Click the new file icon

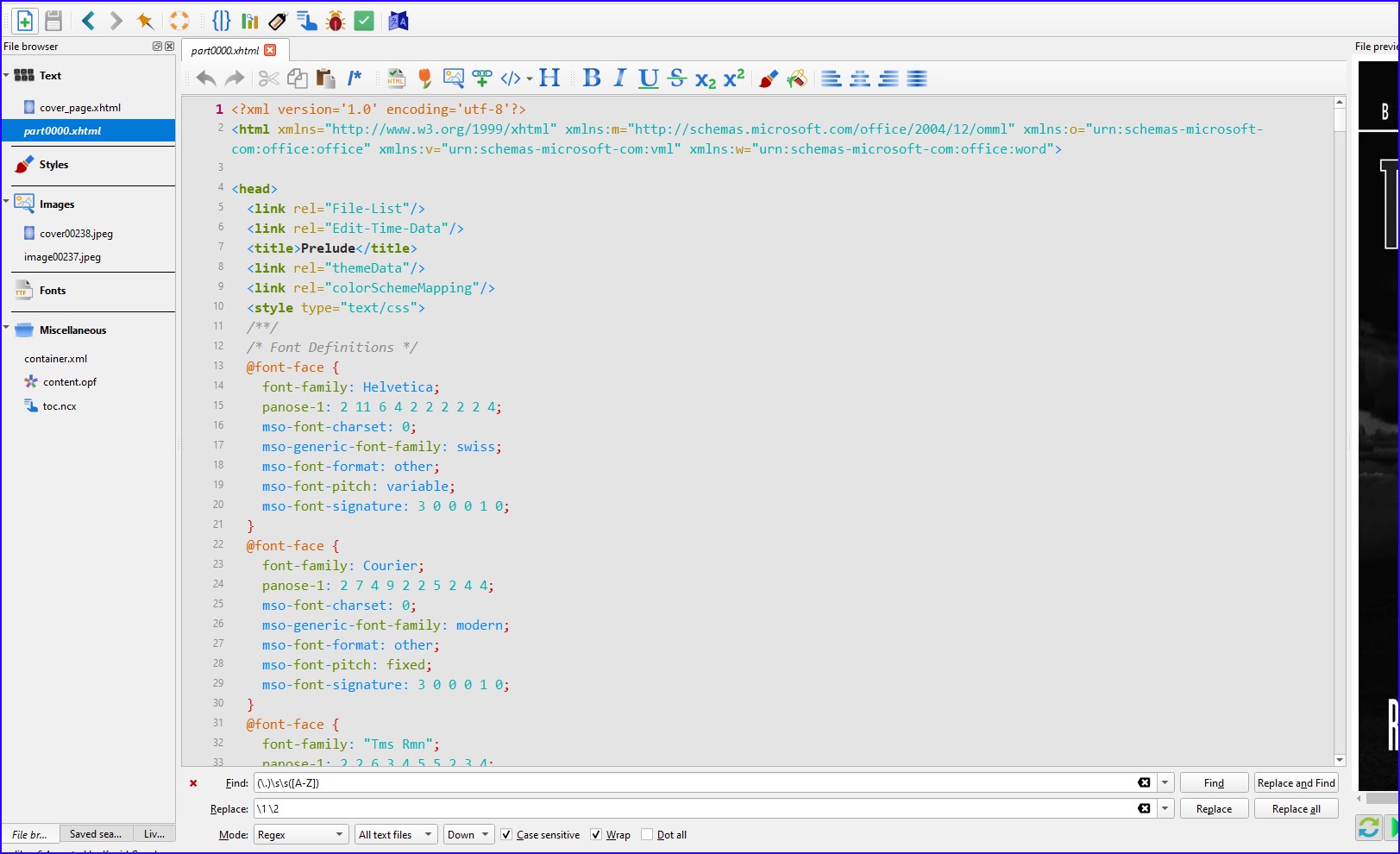pyautogui.click(x=25, y=21)
